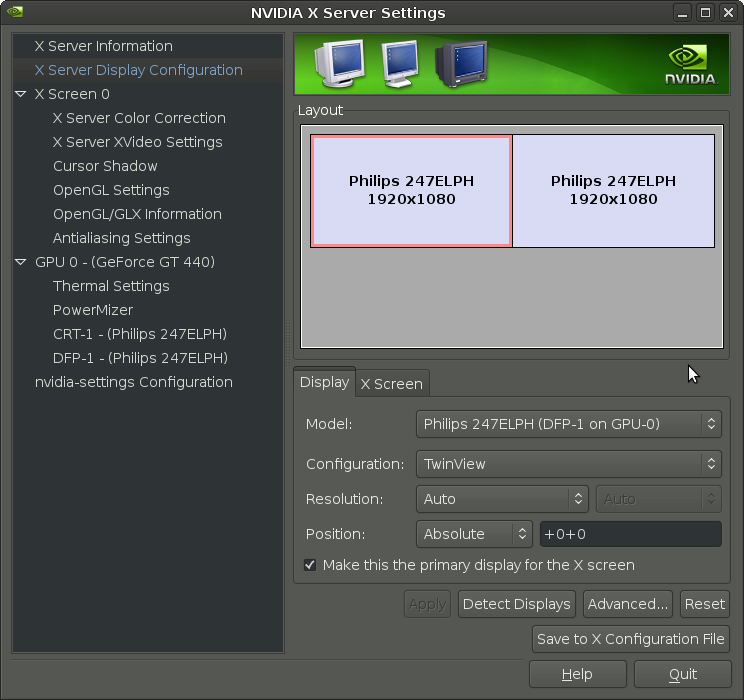Open OpenGL Settings page
Image resolution: width=744 pixels, height=700 pixels.
(x=111, y=190)
